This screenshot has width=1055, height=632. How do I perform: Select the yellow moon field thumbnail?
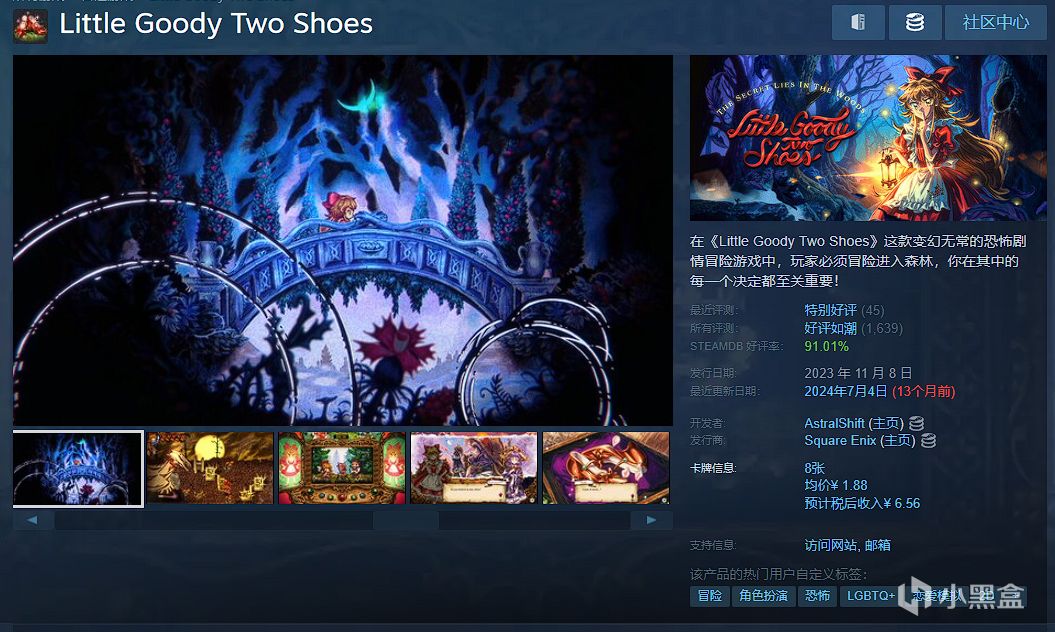click(210, 468)
